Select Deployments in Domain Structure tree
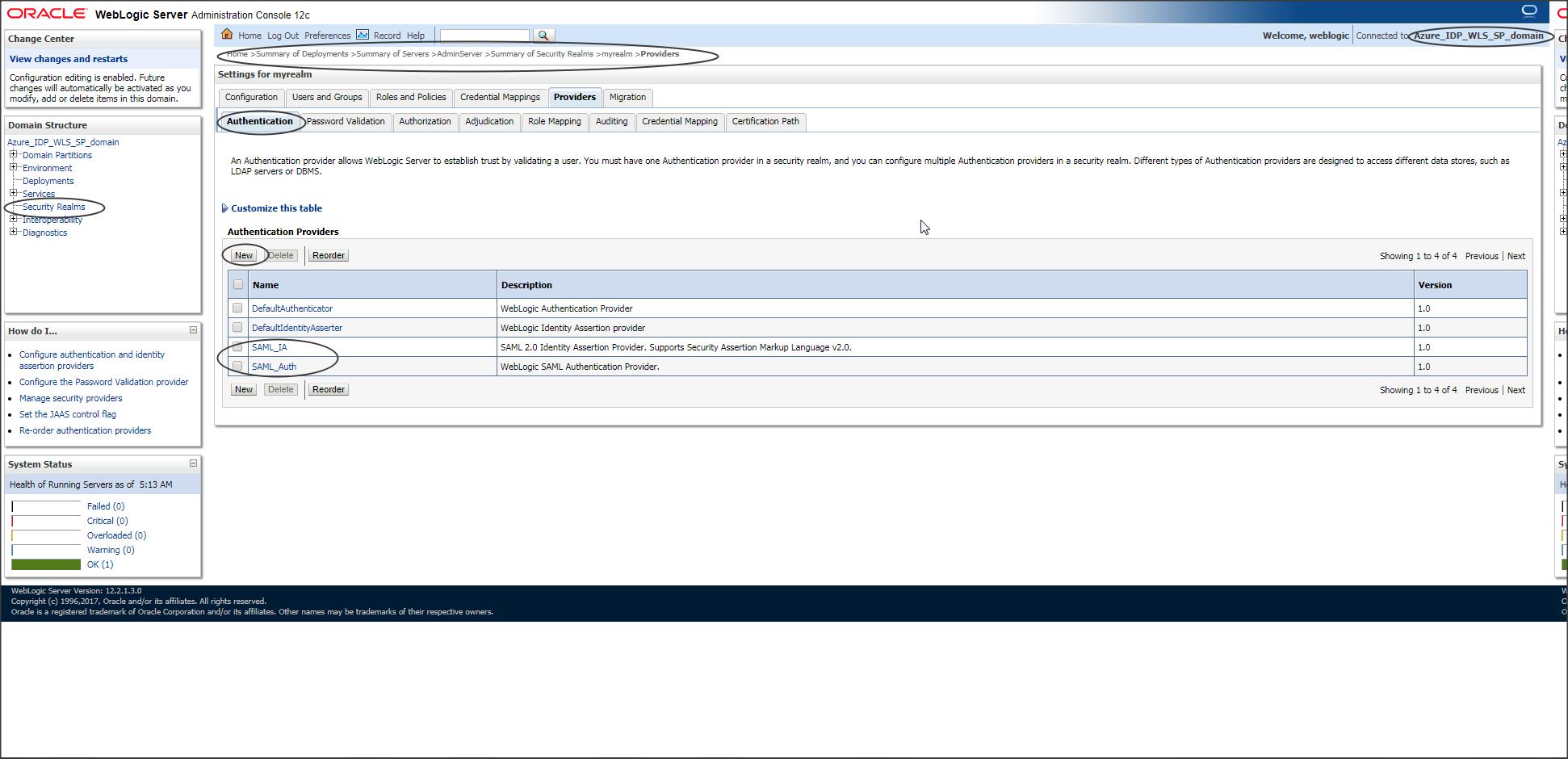 point(48,181)
